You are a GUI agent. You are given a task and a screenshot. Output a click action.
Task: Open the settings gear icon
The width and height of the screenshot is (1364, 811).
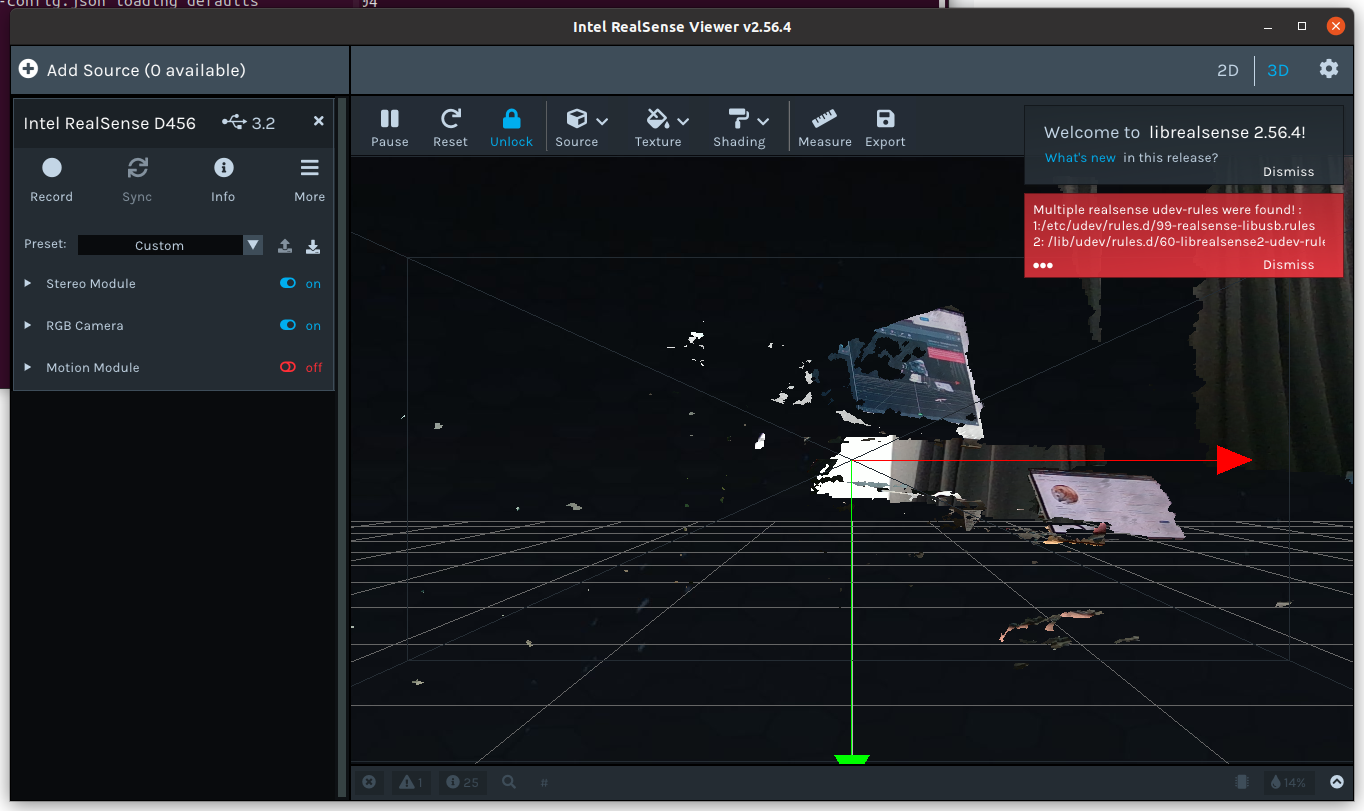1329,68
